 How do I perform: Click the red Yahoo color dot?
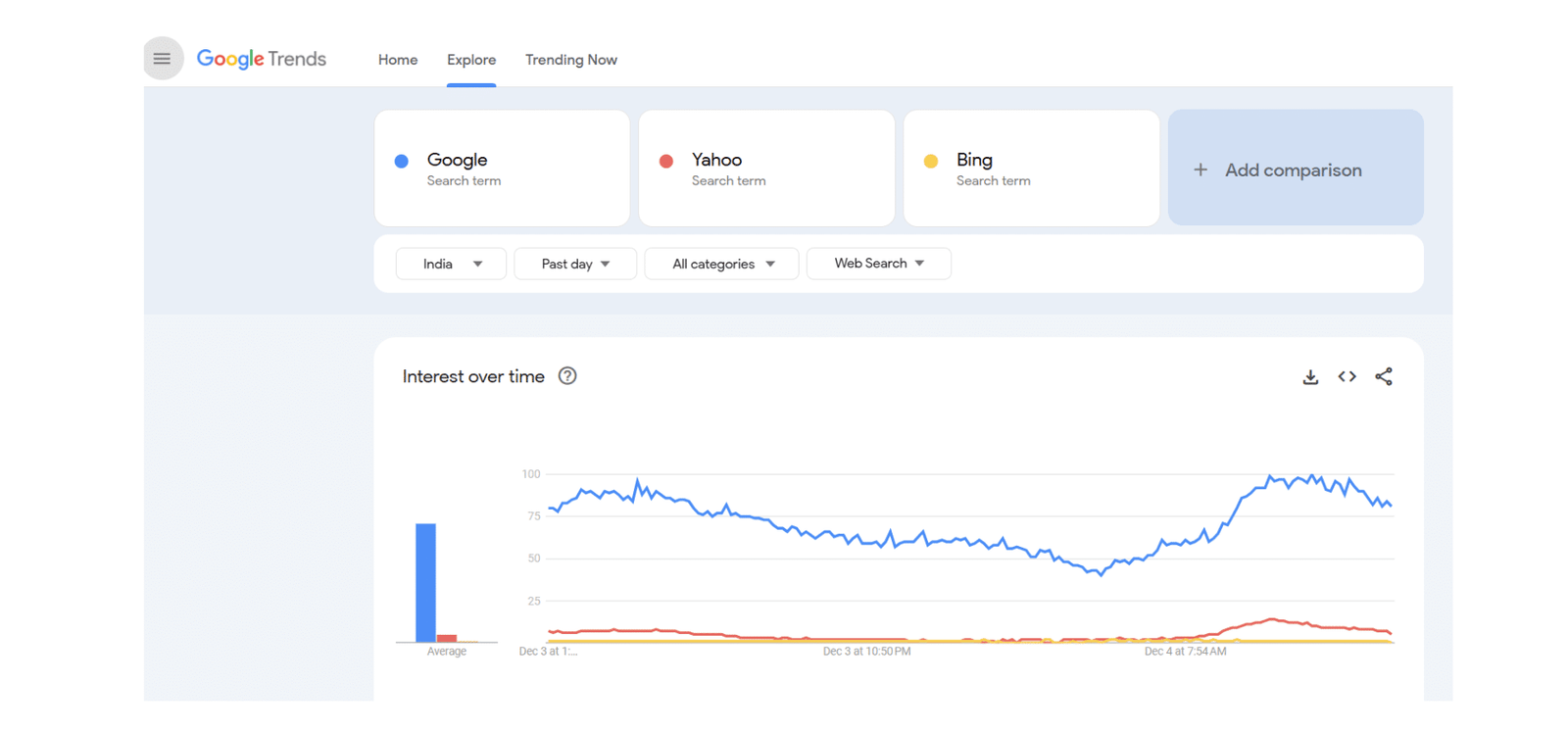point(666,161)
